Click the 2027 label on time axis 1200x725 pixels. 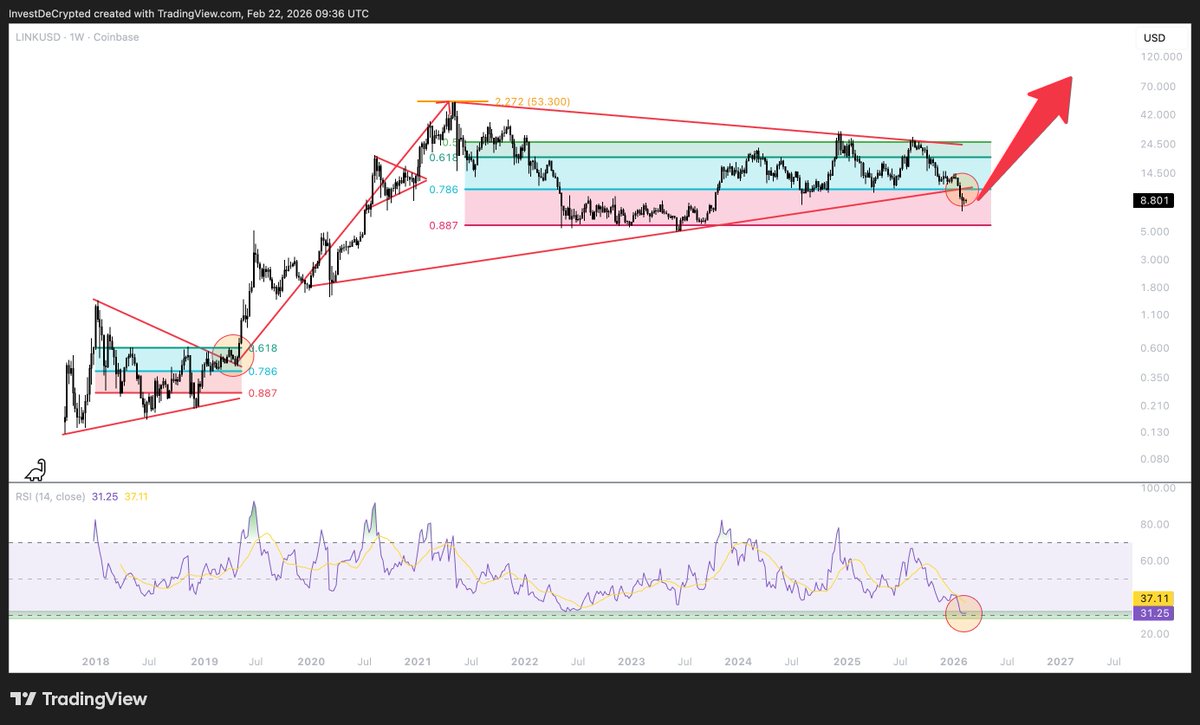point(1060,662)
